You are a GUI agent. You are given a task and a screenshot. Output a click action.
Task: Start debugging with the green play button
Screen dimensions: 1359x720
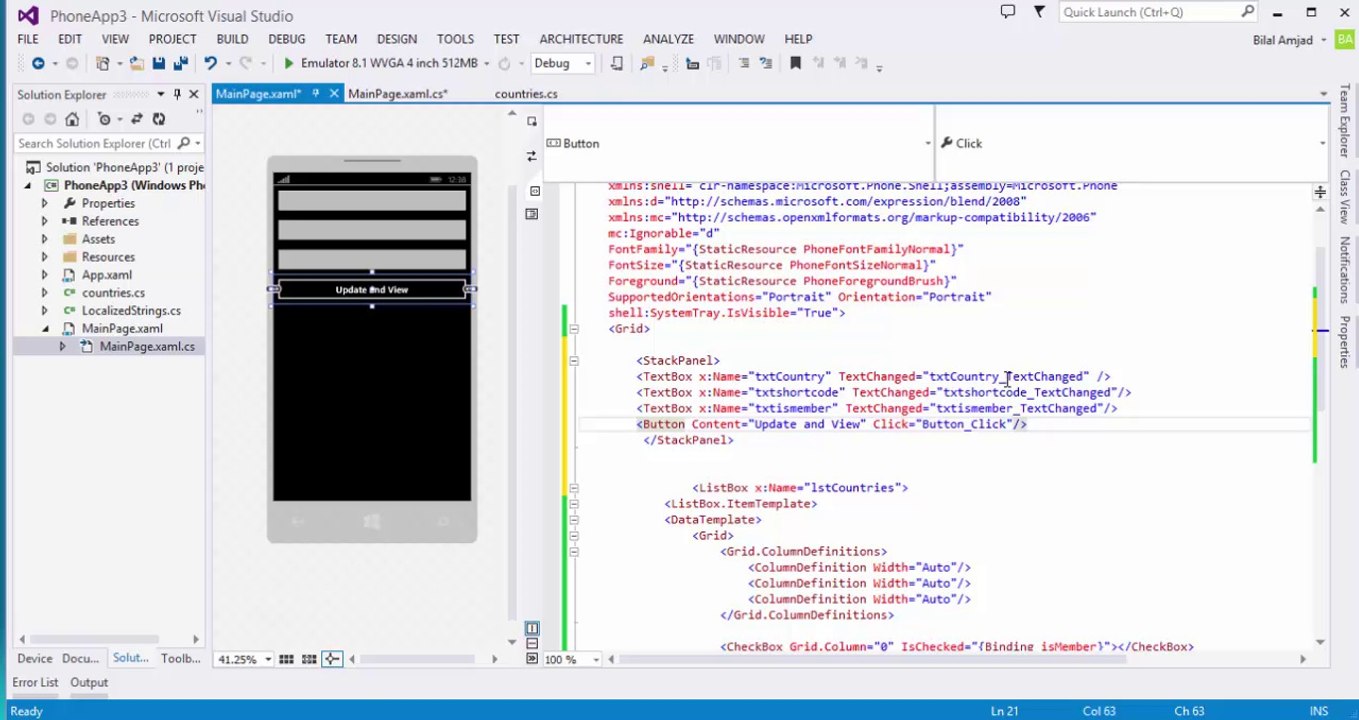pyautogui.click(x=288, y=63)
